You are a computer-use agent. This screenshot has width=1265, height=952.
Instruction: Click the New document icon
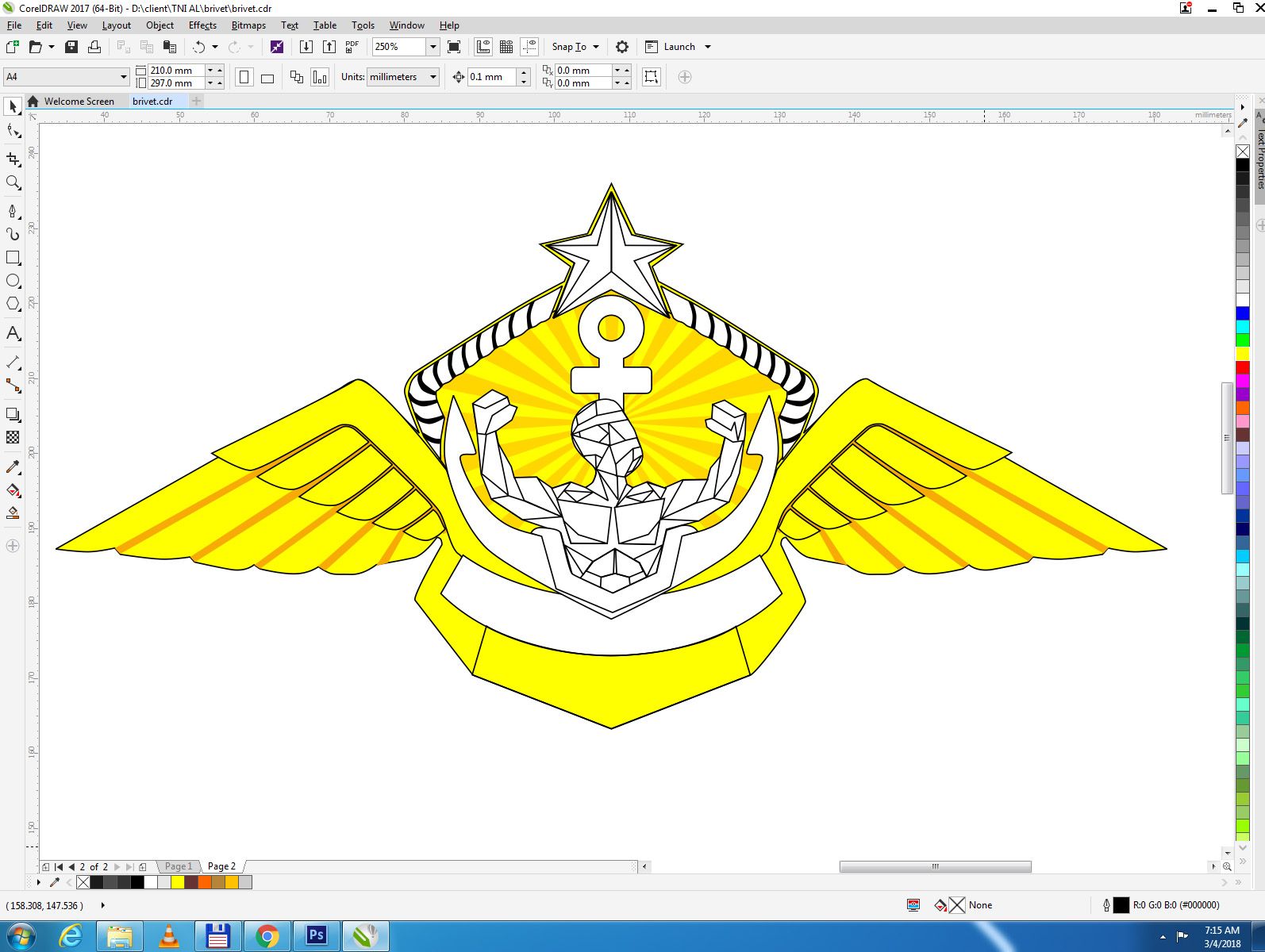coord(13,47)
